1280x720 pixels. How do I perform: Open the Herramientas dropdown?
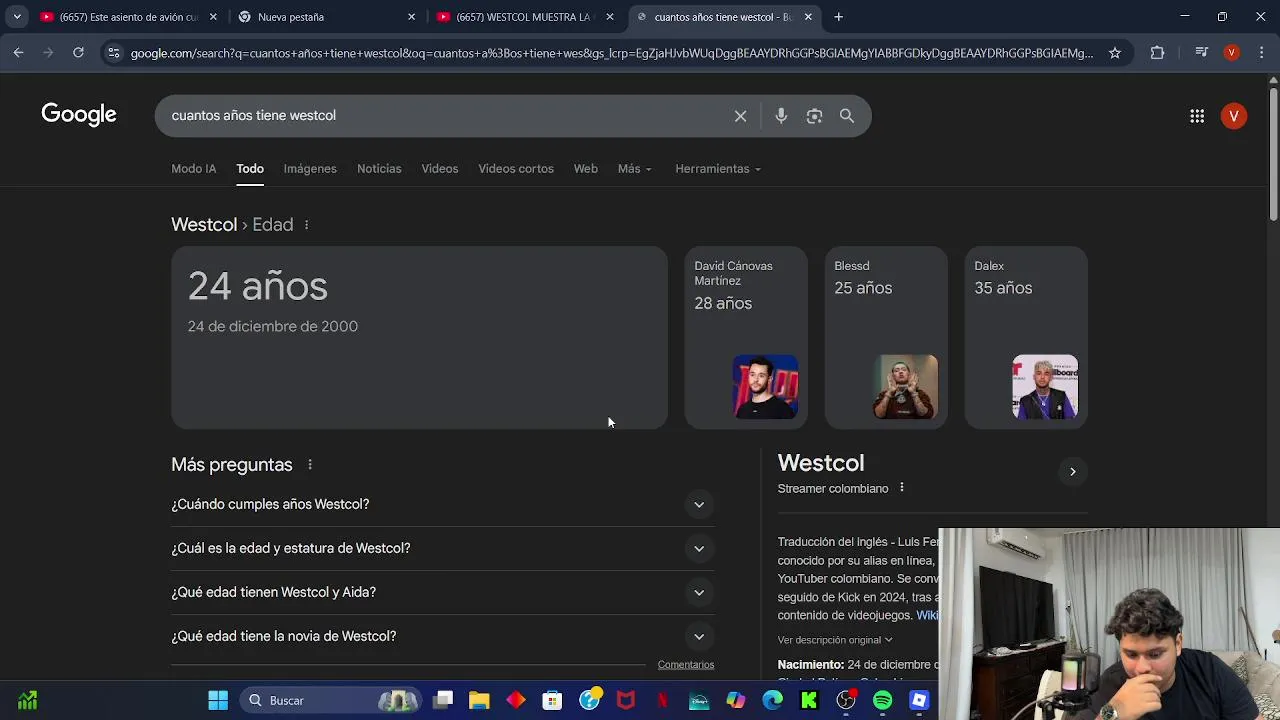pos(718,169)
